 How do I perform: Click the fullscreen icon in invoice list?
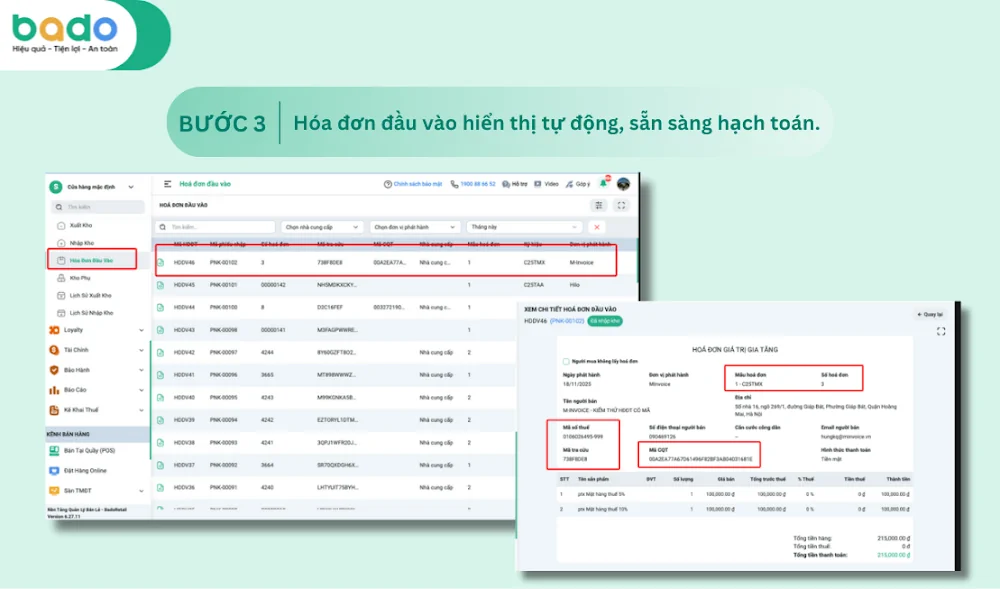(621, 205)
